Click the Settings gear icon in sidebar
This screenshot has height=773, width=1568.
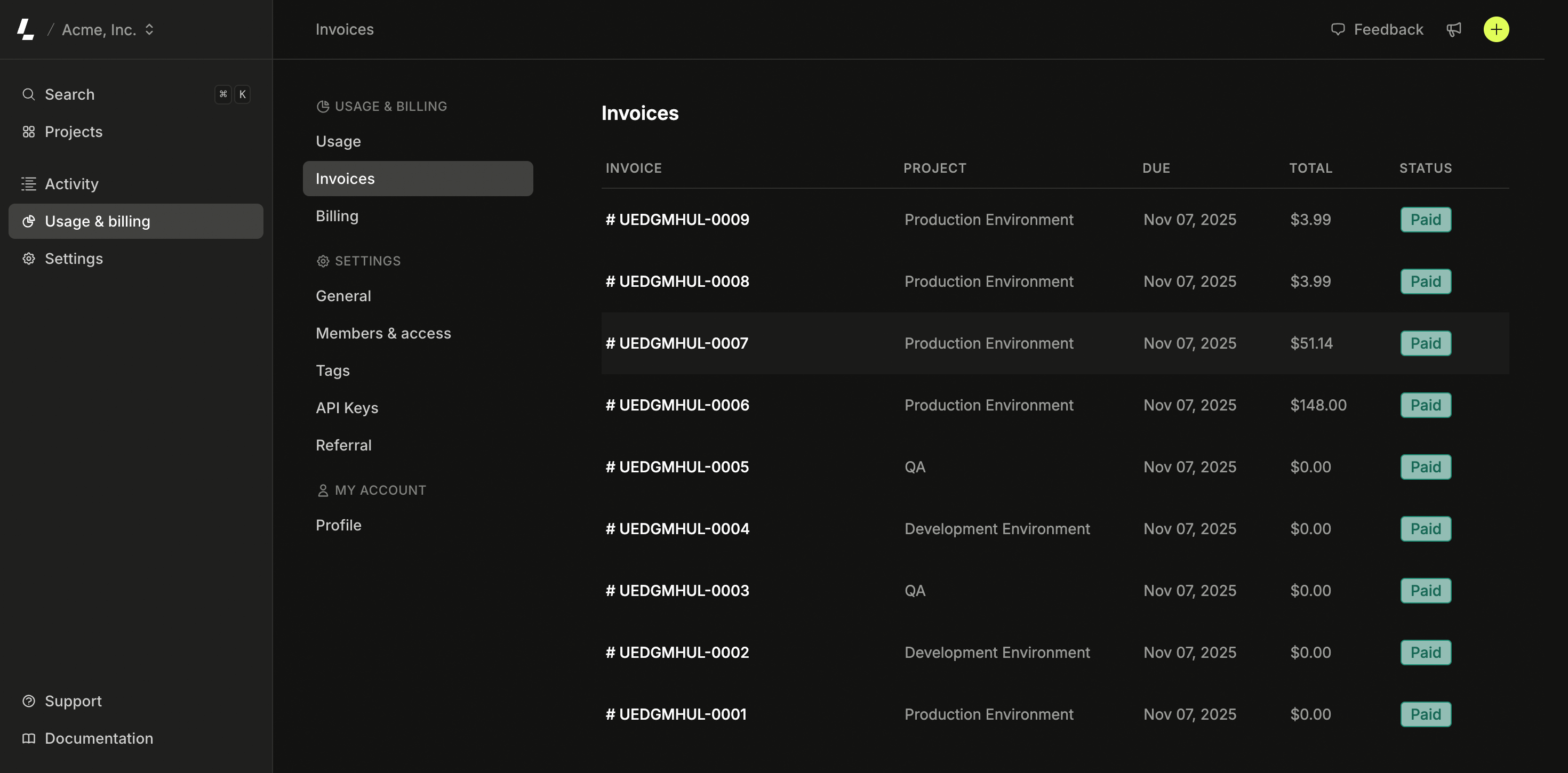(x=28, y=259)
